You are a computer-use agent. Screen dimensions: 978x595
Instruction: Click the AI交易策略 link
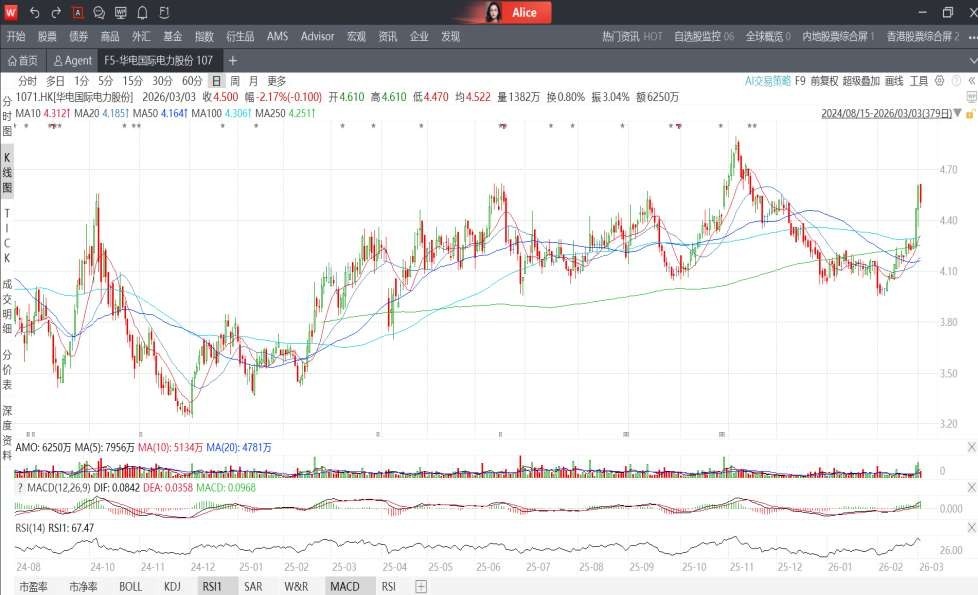tap(767, 81)
